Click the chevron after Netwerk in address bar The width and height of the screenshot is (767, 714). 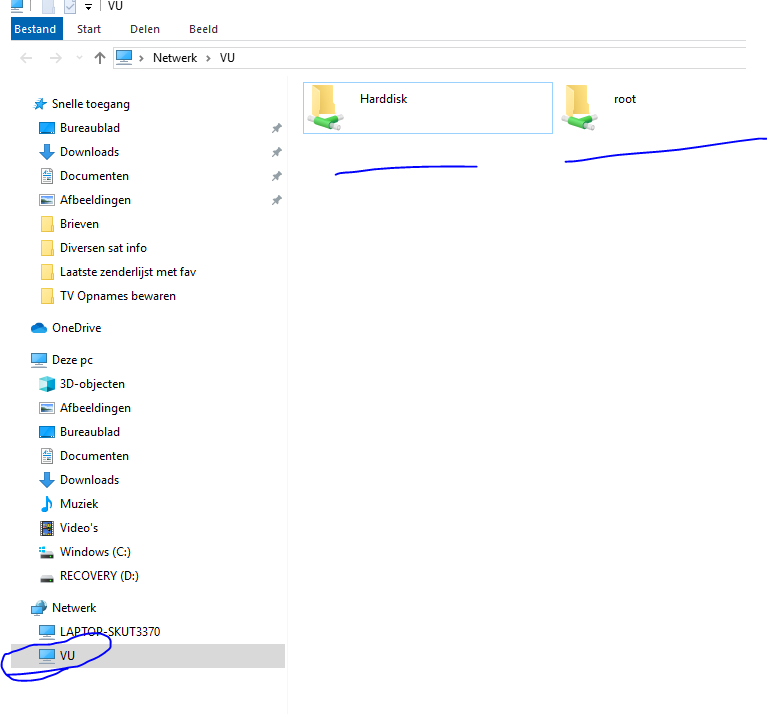tap(210, 58)
